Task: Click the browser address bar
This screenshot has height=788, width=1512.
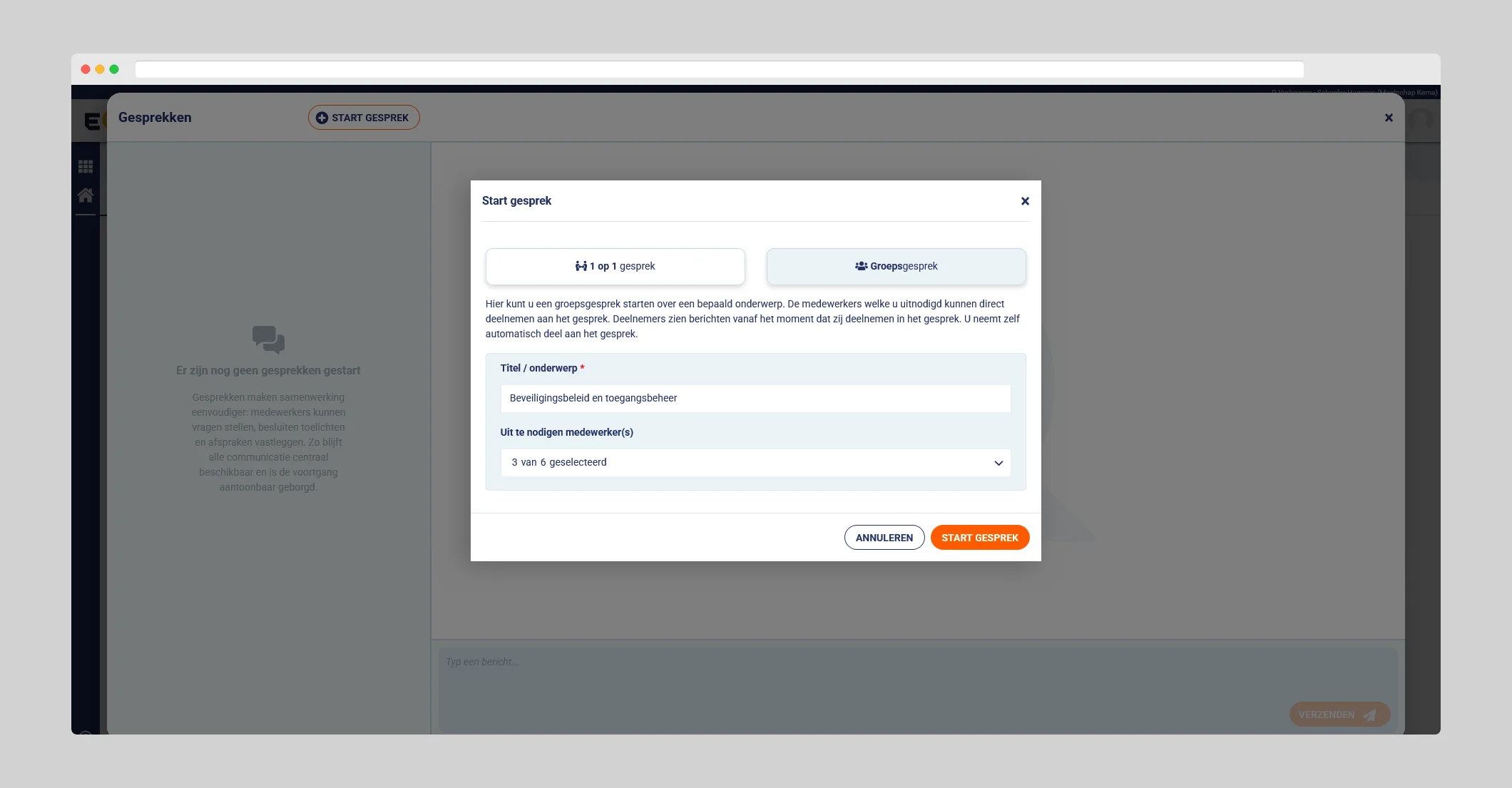Action: click(x=719, y=69)
